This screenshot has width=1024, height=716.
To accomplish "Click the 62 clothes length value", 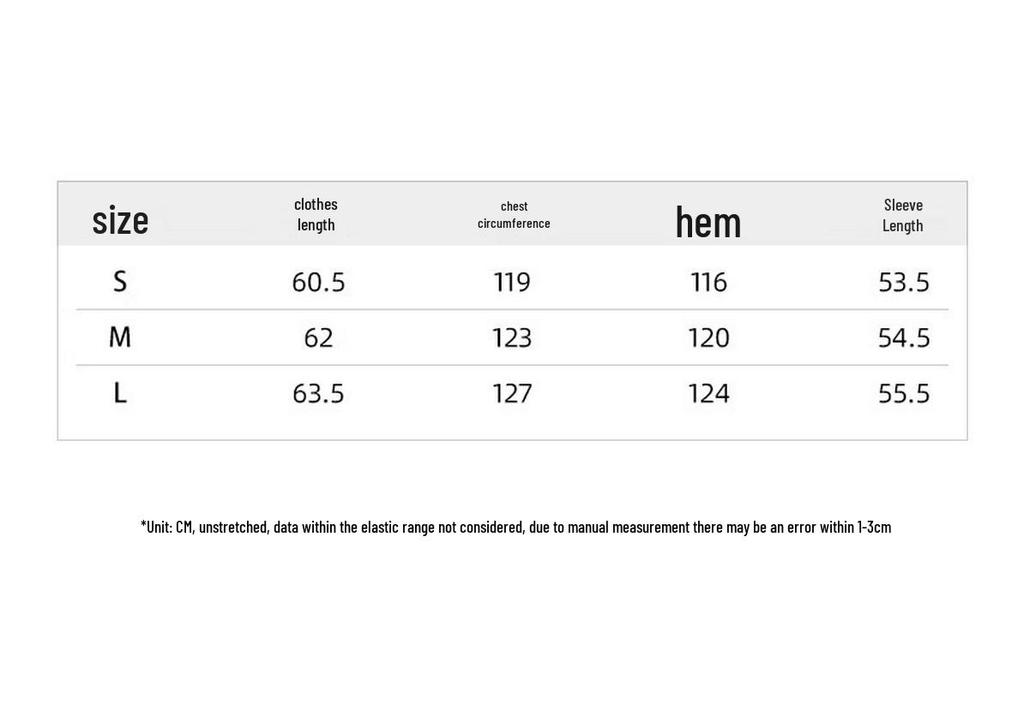I will click(x=319, y=338).
